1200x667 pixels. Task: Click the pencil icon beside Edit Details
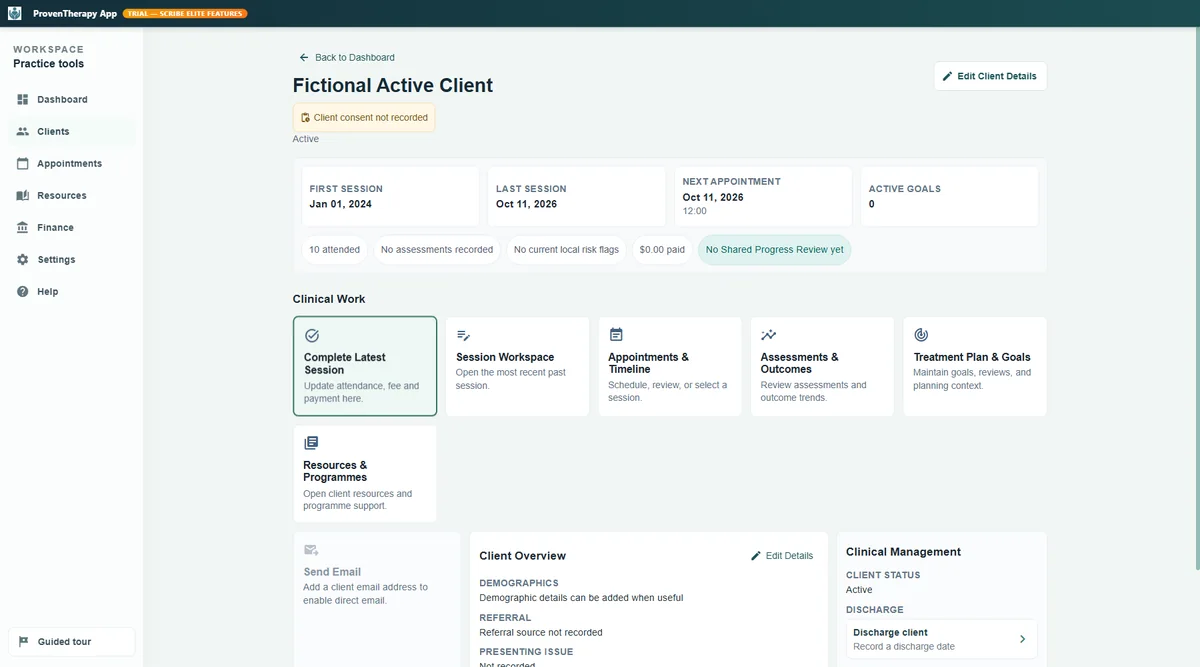pyautogui.click(x=756, y=556)
